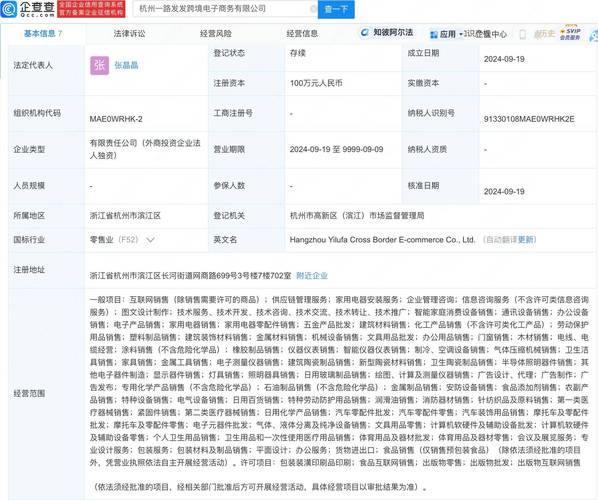Open legal representative 张晶晶 profile link
Screen dimensions: 598x500
(126, 65)
